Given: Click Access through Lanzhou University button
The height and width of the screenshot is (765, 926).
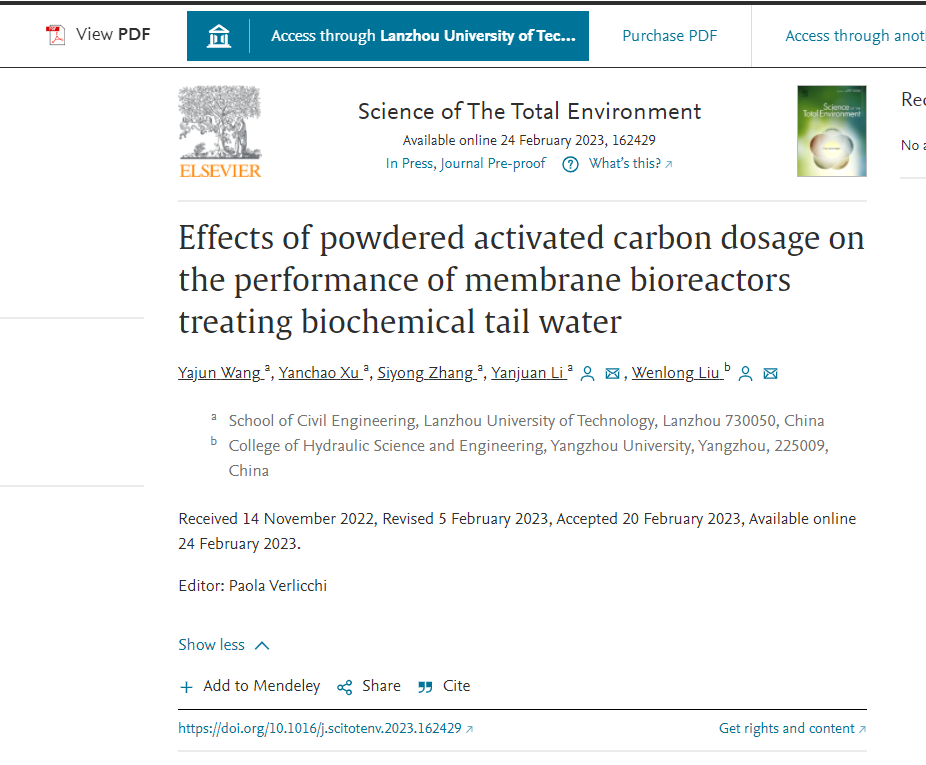Looking at the screenshot, I should point(423,36).
